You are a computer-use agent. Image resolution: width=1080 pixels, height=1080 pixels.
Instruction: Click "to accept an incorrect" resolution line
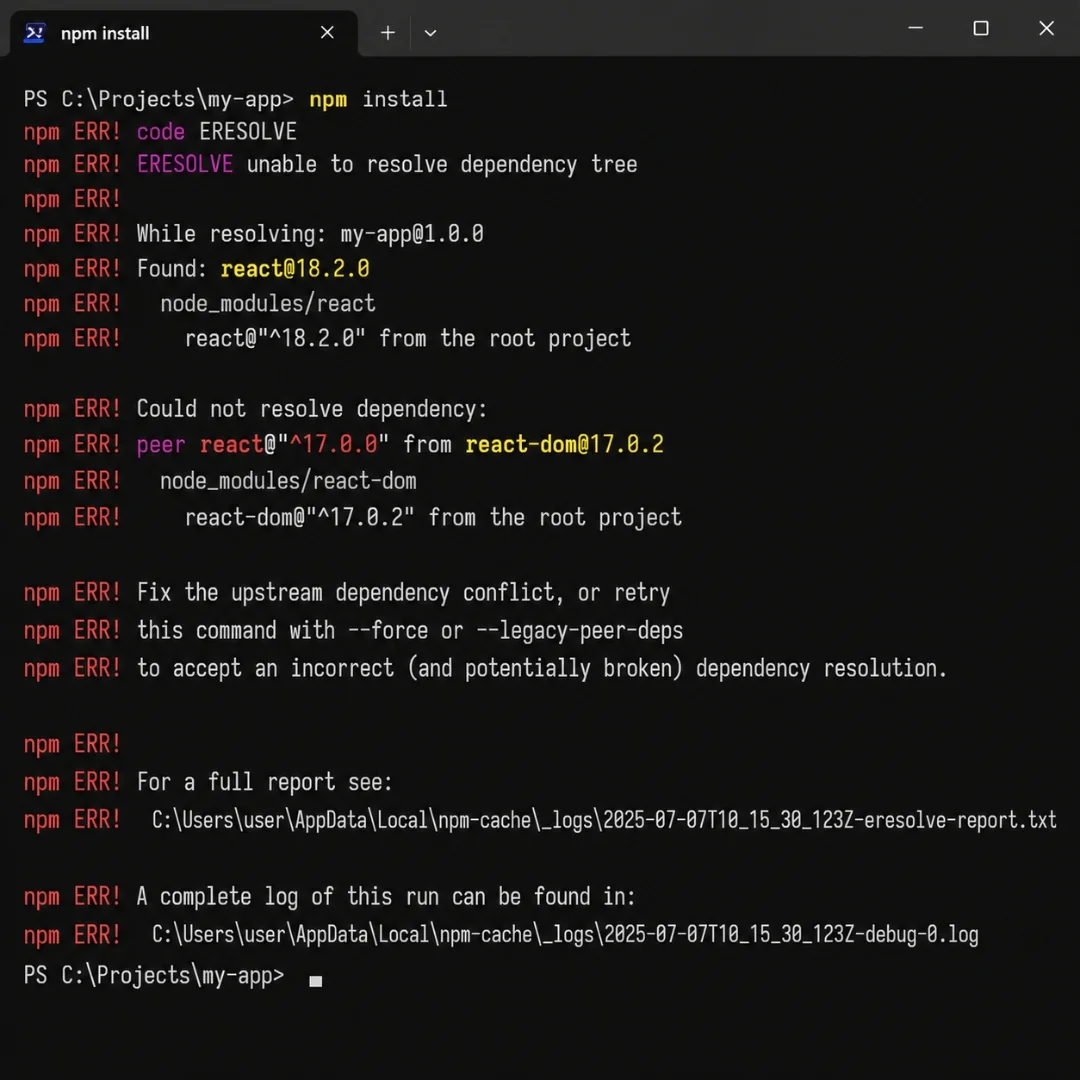(542, 668)
